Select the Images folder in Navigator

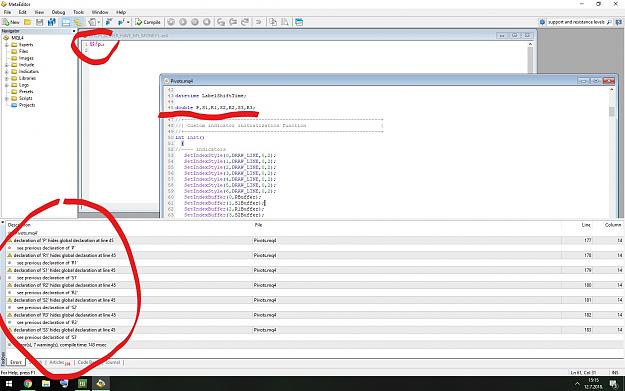tap(26, 58)
